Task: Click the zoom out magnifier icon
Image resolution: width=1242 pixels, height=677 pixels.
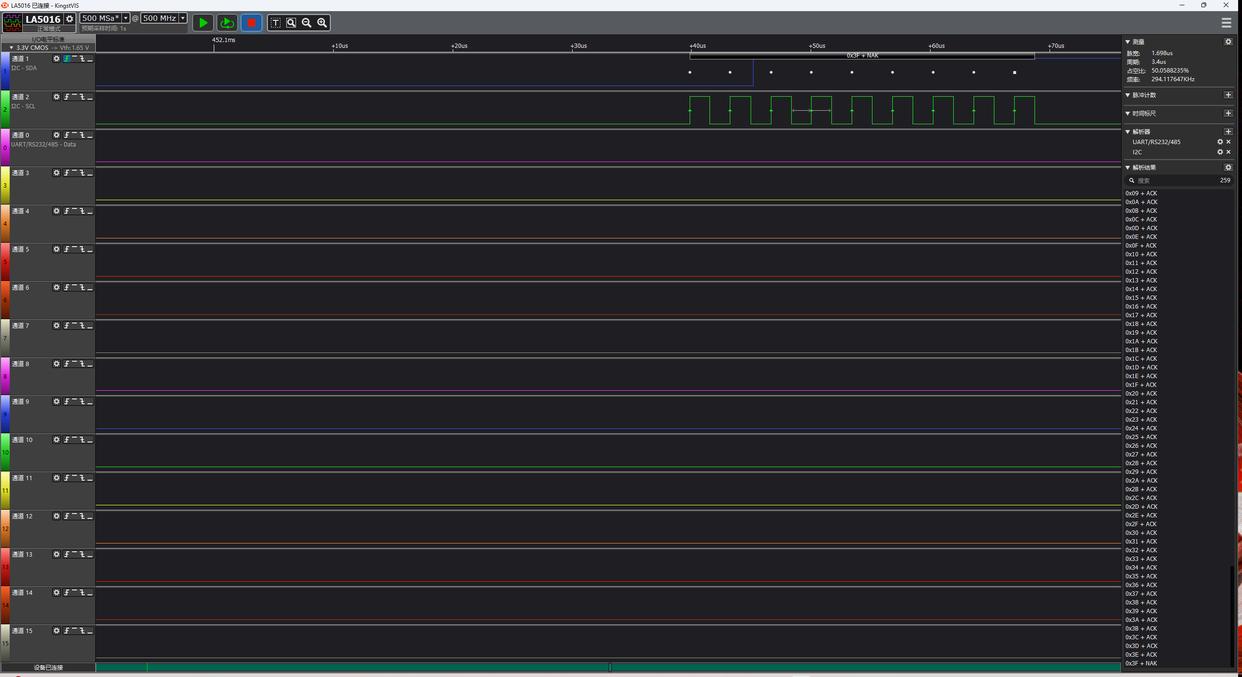Action: pyautogui.click(x=307, y=22)
